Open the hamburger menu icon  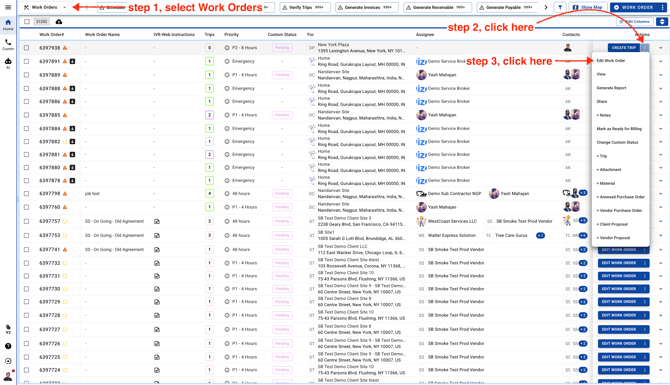click(x=8, y=7)
